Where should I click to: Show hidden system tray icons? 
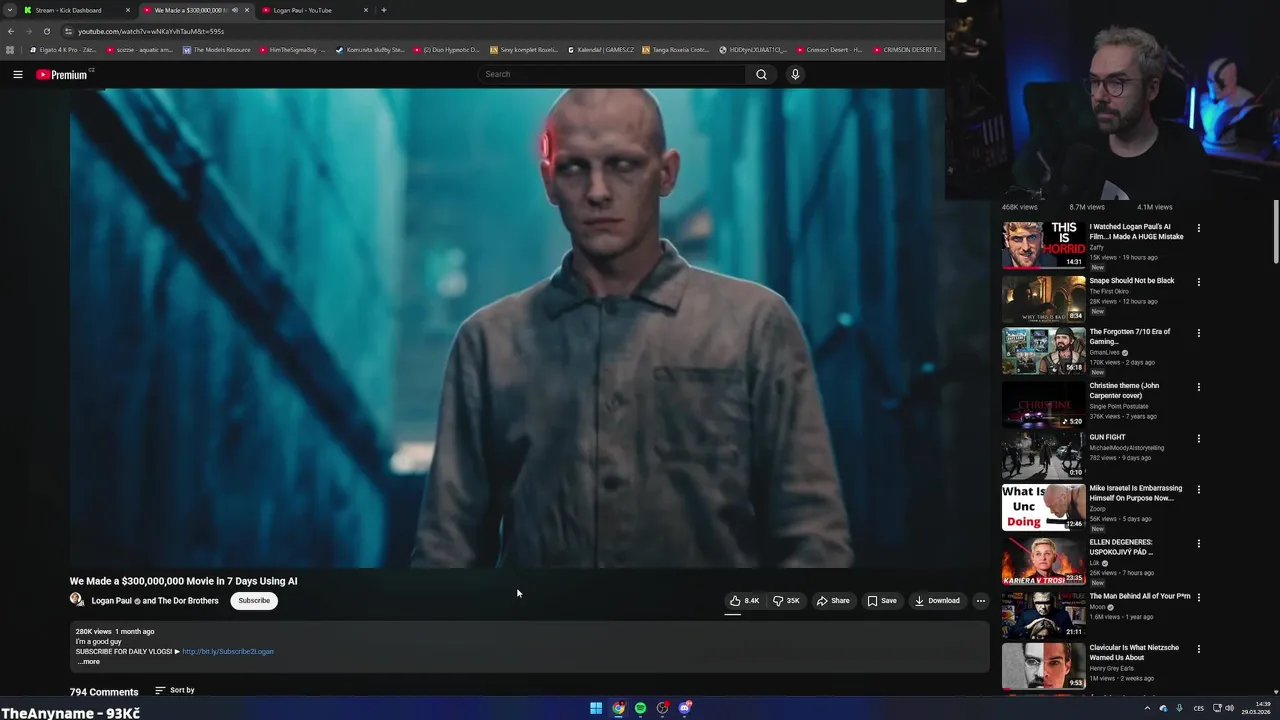[1147, 708]
